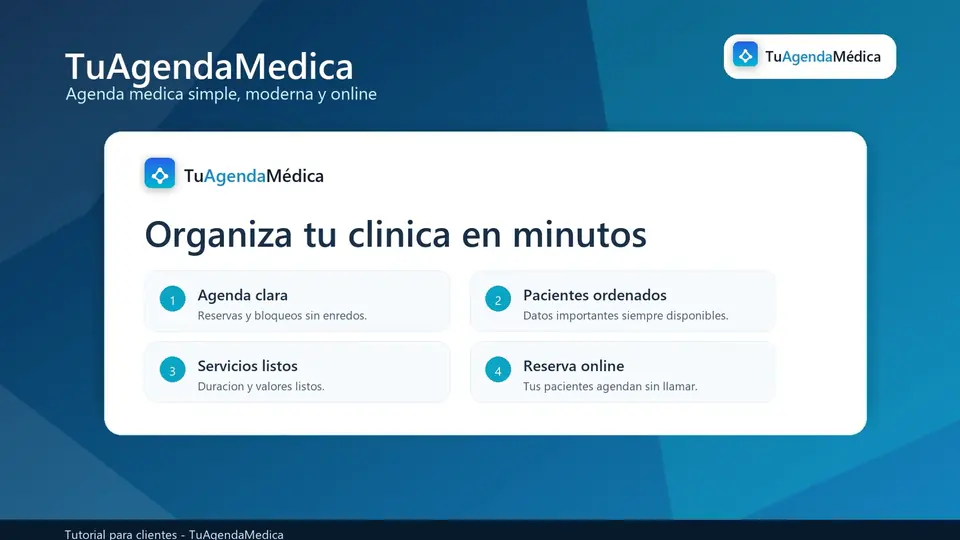Click text 'Tus pacientes agendan sin llamar.'

click(x=610, y=386)
